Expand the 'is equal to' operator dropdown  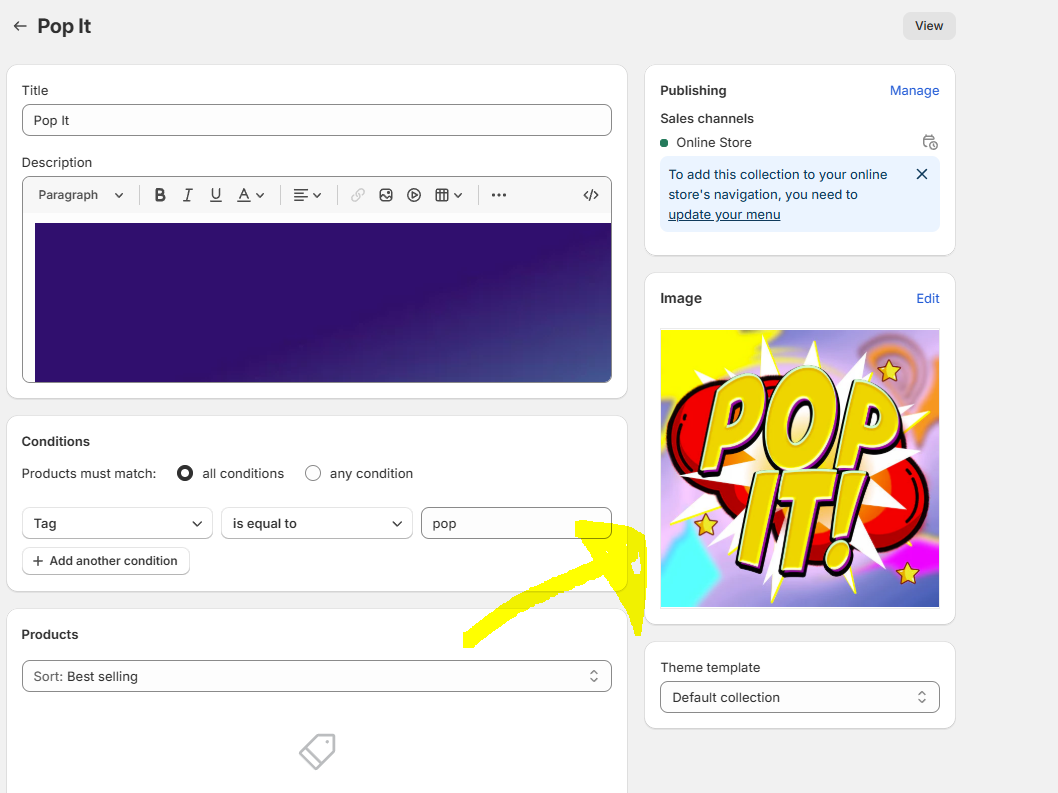[316, 523]
